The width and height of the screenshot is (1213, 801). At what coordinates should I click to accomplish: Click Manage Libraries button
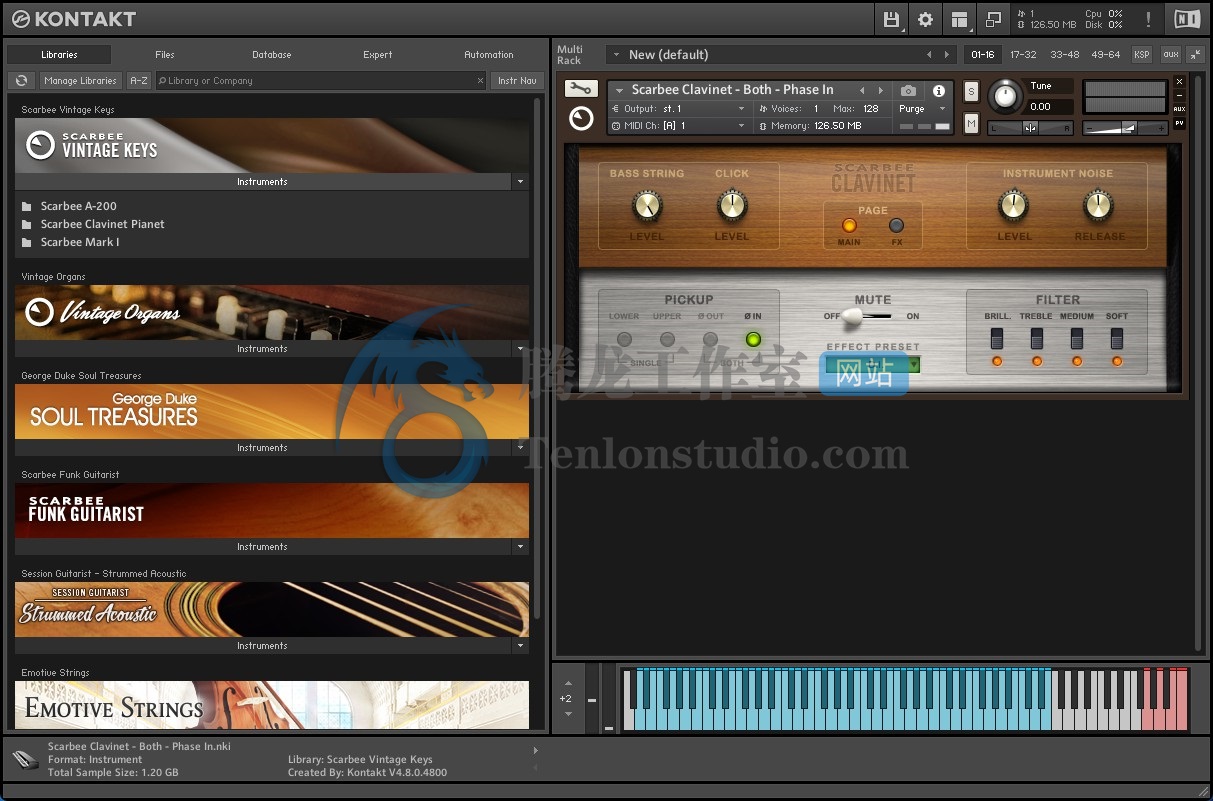[x=81, y=81]
